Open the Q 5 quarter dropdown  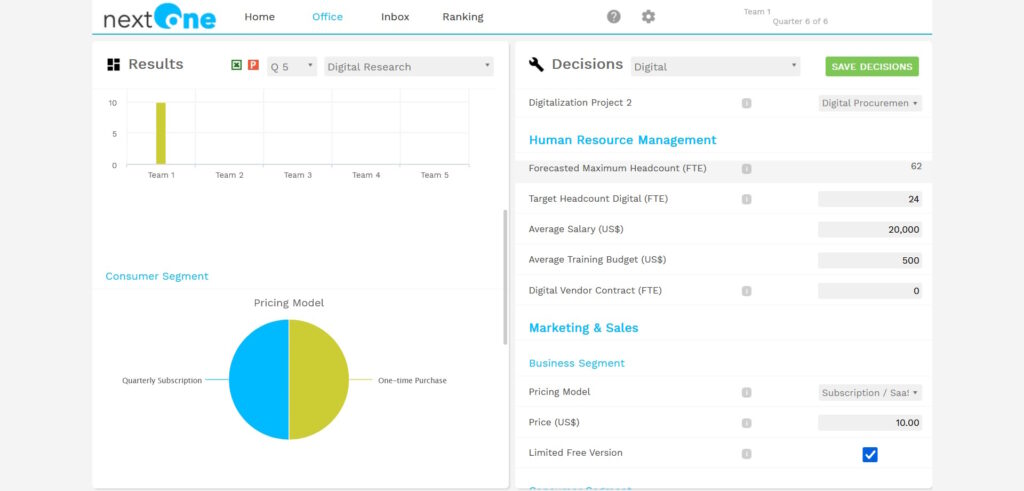coord(292,67)
